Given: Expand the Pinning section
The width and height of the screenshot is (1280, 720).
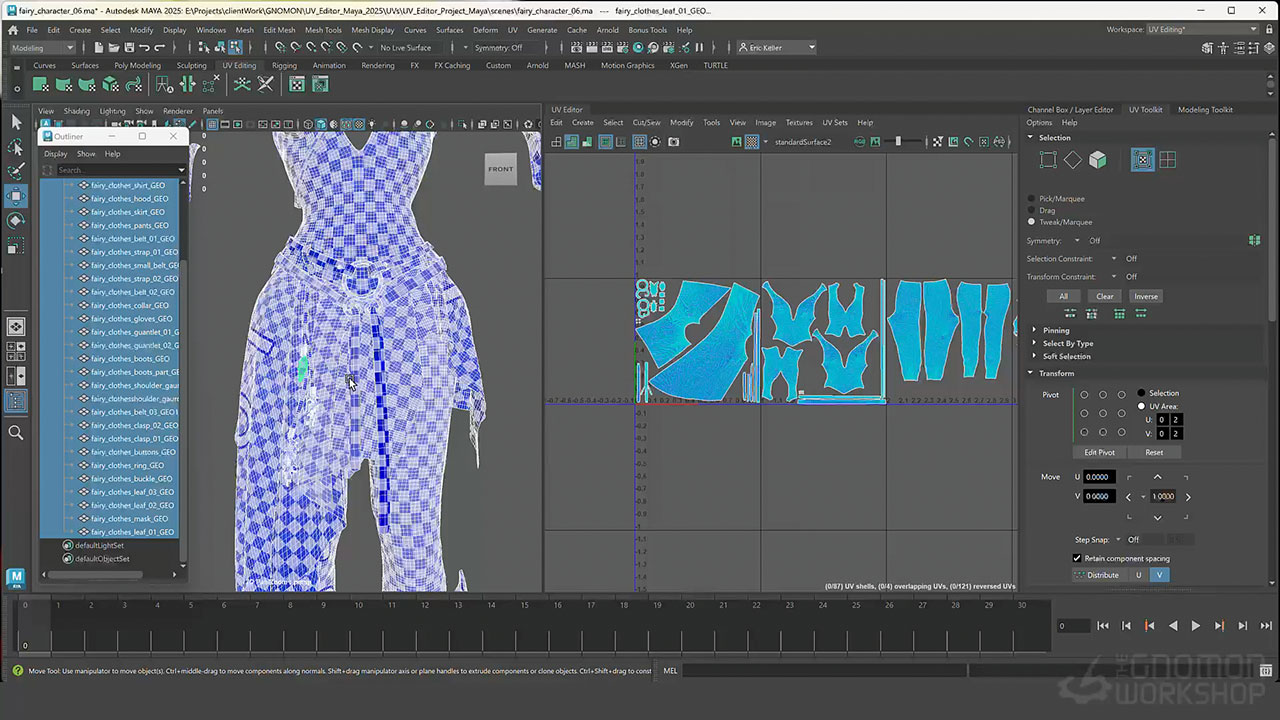Looking at the screenshot, I should 1056,330.
